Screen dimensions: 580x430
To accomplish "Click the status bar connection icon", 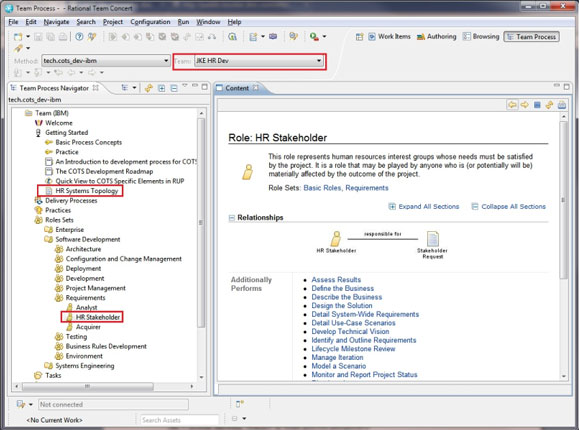I will tap(21, 404).
